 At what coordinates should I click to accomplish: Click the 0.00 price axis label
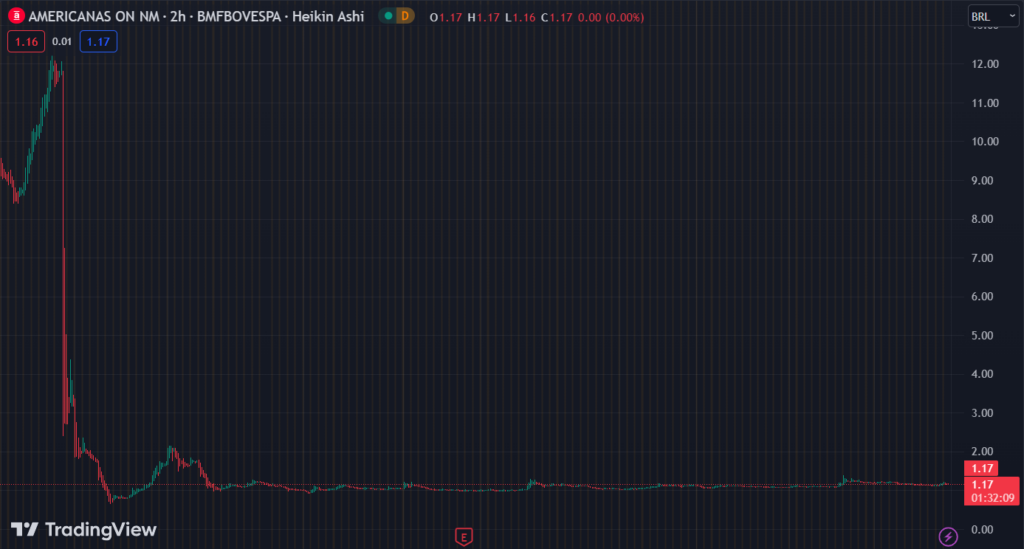click(982, 529)
